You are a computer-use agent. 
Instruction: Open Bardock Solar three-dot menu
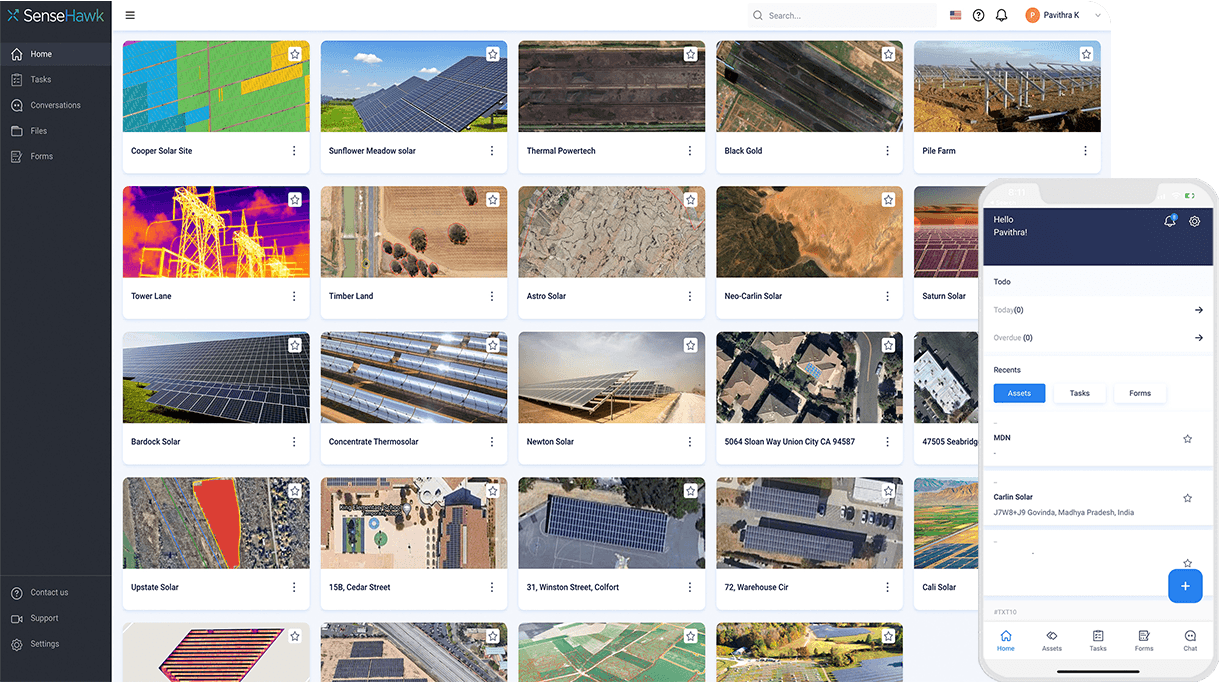pos(294,441)
